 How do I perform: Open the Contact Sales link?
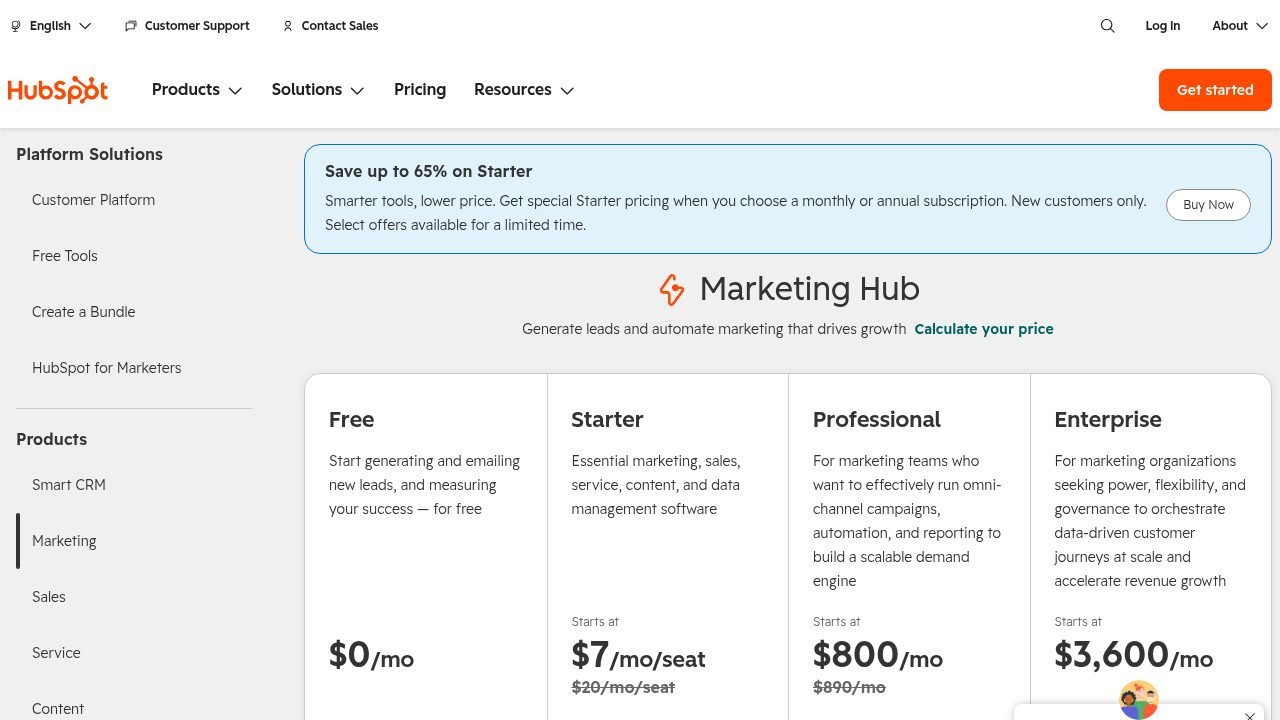pyautogui.click(x=340, y=26)
